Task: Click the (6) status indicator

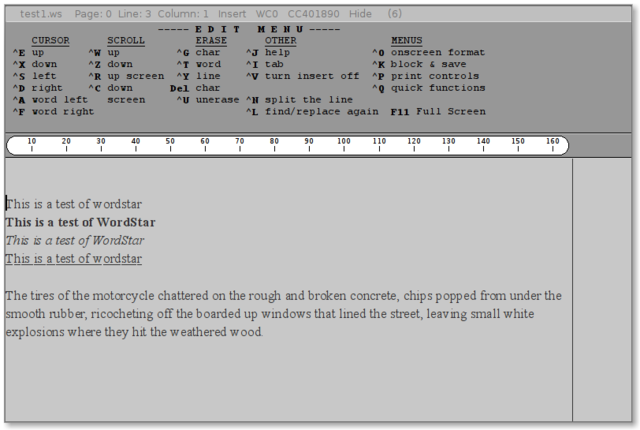Action: tap(394, 14)
